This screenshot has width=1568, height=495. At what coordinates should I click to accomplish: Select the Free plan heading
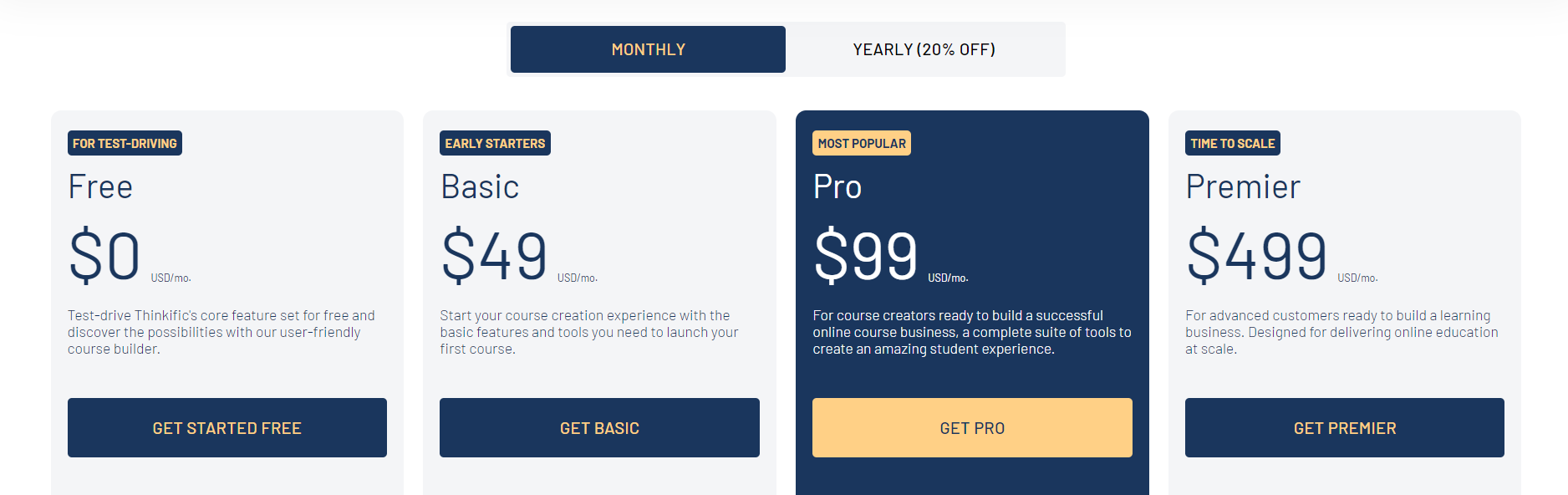[100, 186]
